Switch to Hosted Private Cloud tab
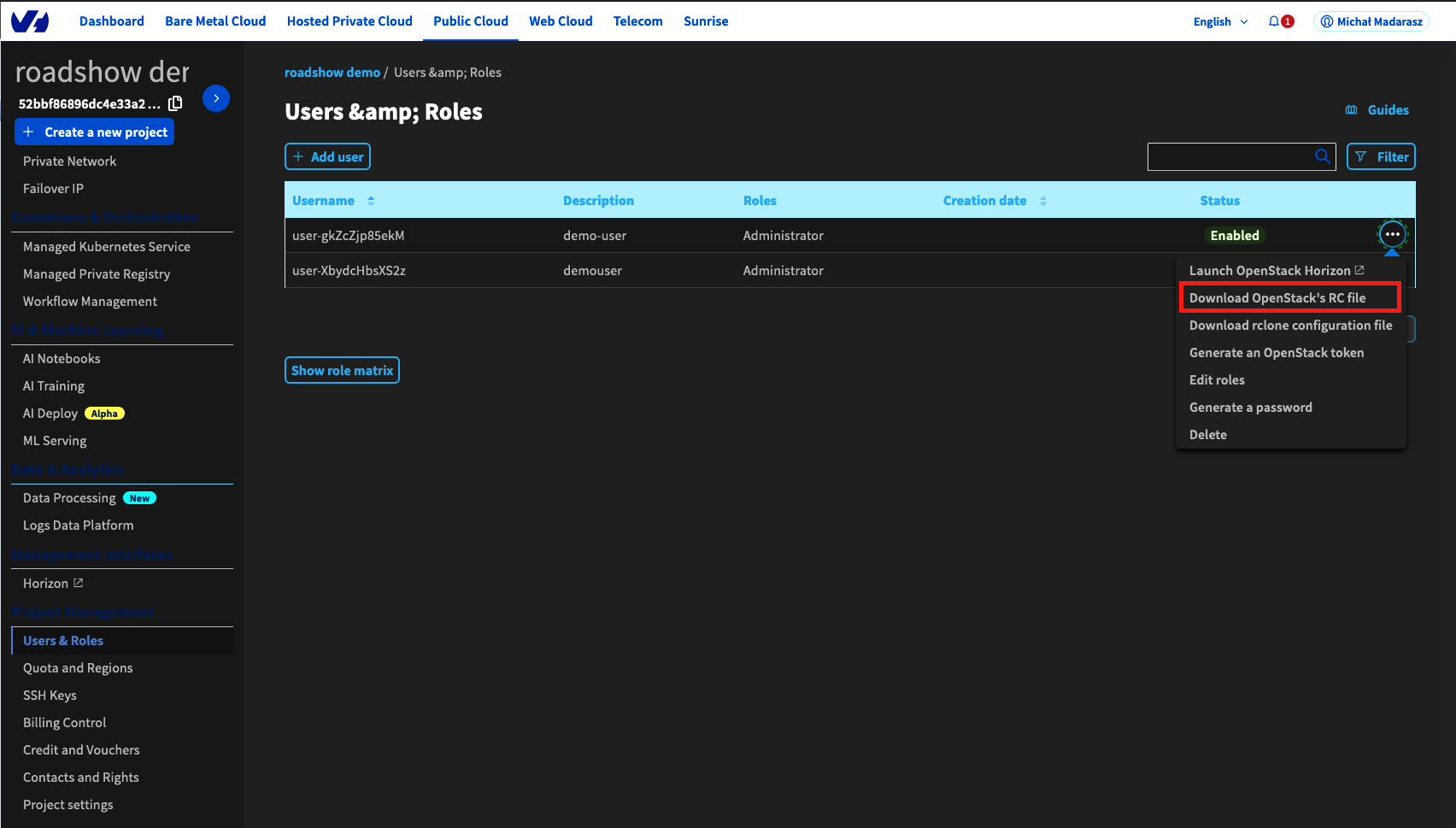The height and width of the screenshot is (828, 1456). [x=349, y=21]
